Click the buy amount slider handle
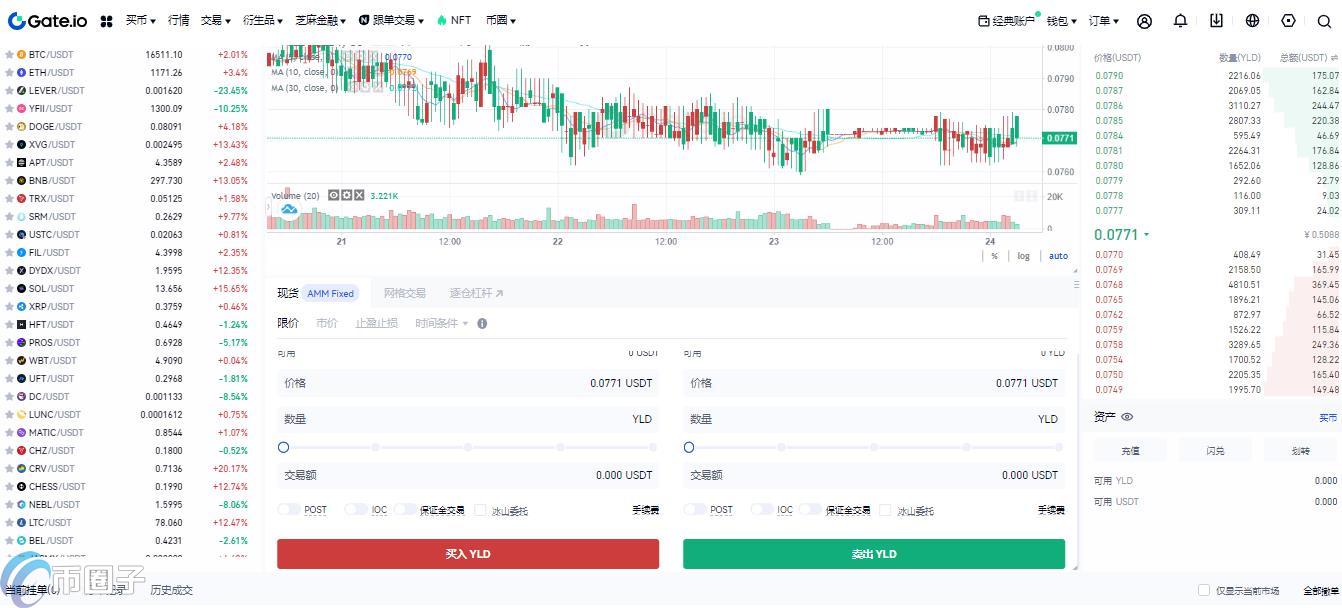Image resolution: width=1342 pixels, height=608 pixels. pos(284,447)
